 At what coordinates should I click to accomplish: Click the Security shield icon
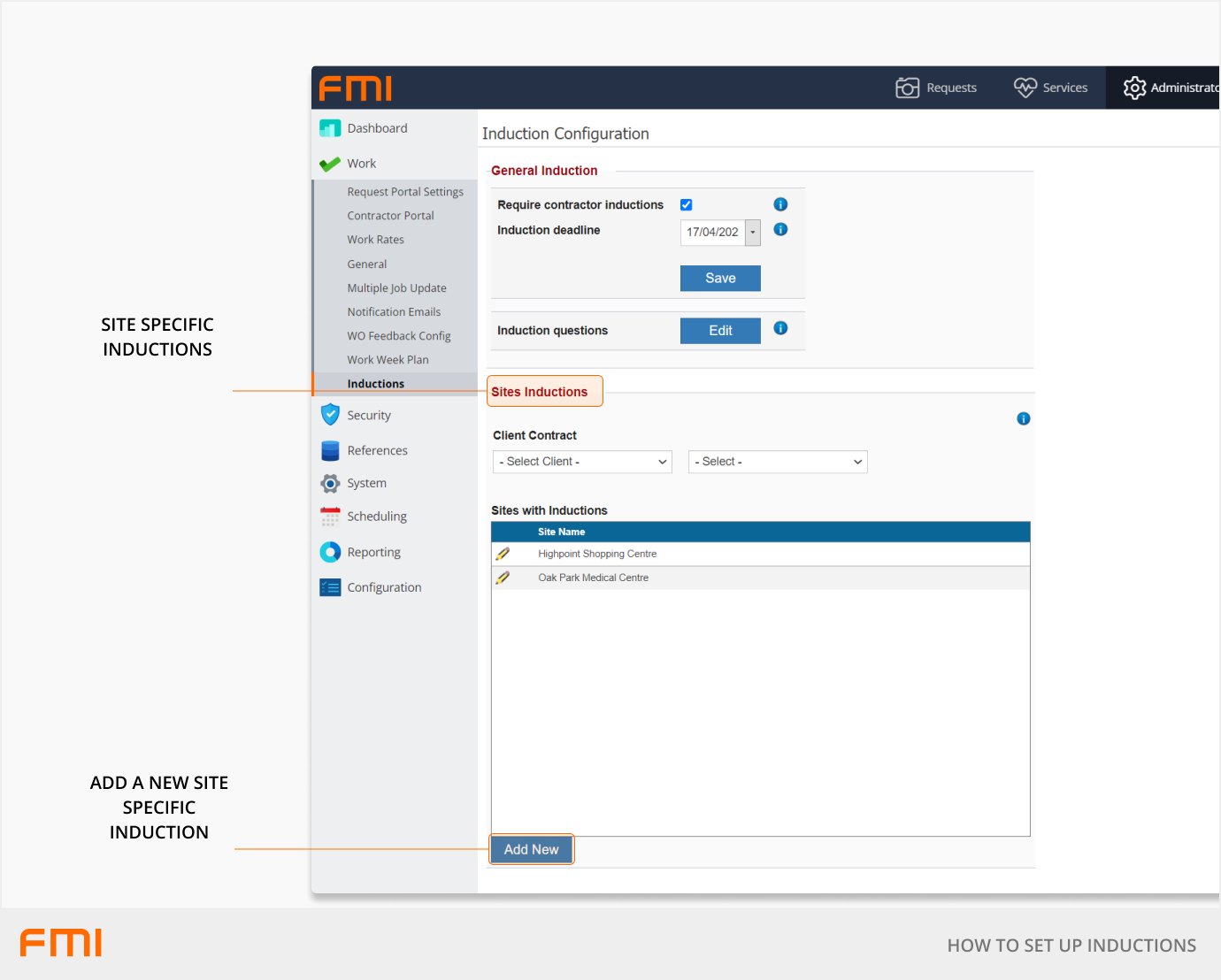click(330, 415)
